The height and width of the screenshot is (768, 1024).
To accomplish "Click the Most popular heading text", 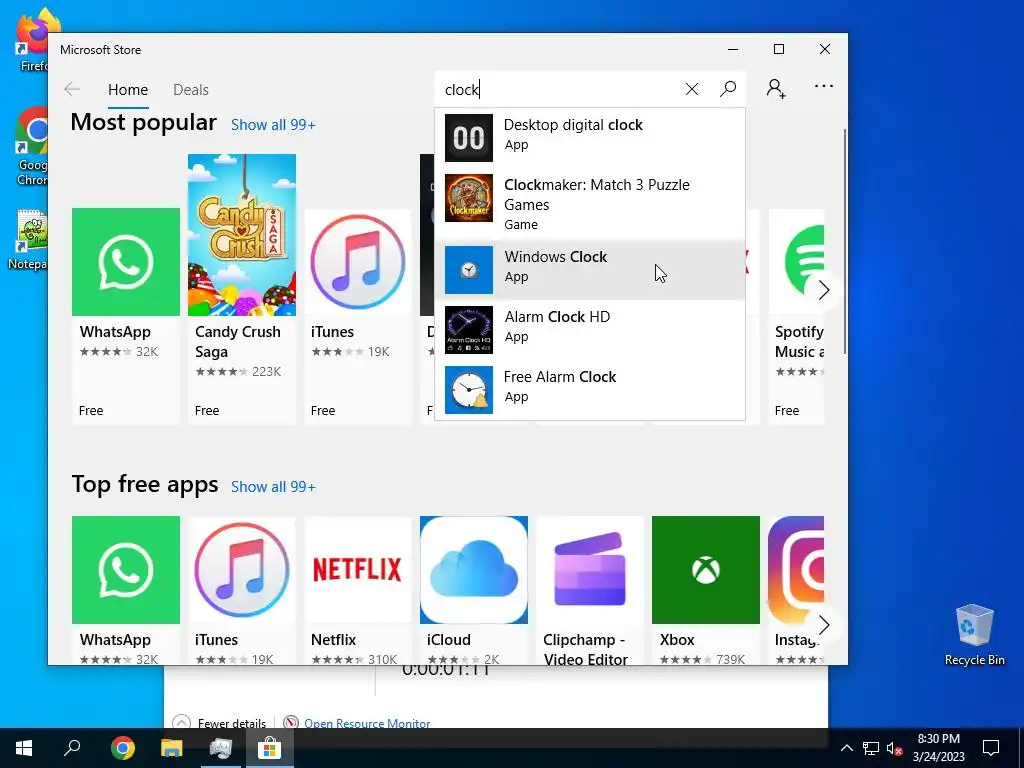I will click(144, 123).
